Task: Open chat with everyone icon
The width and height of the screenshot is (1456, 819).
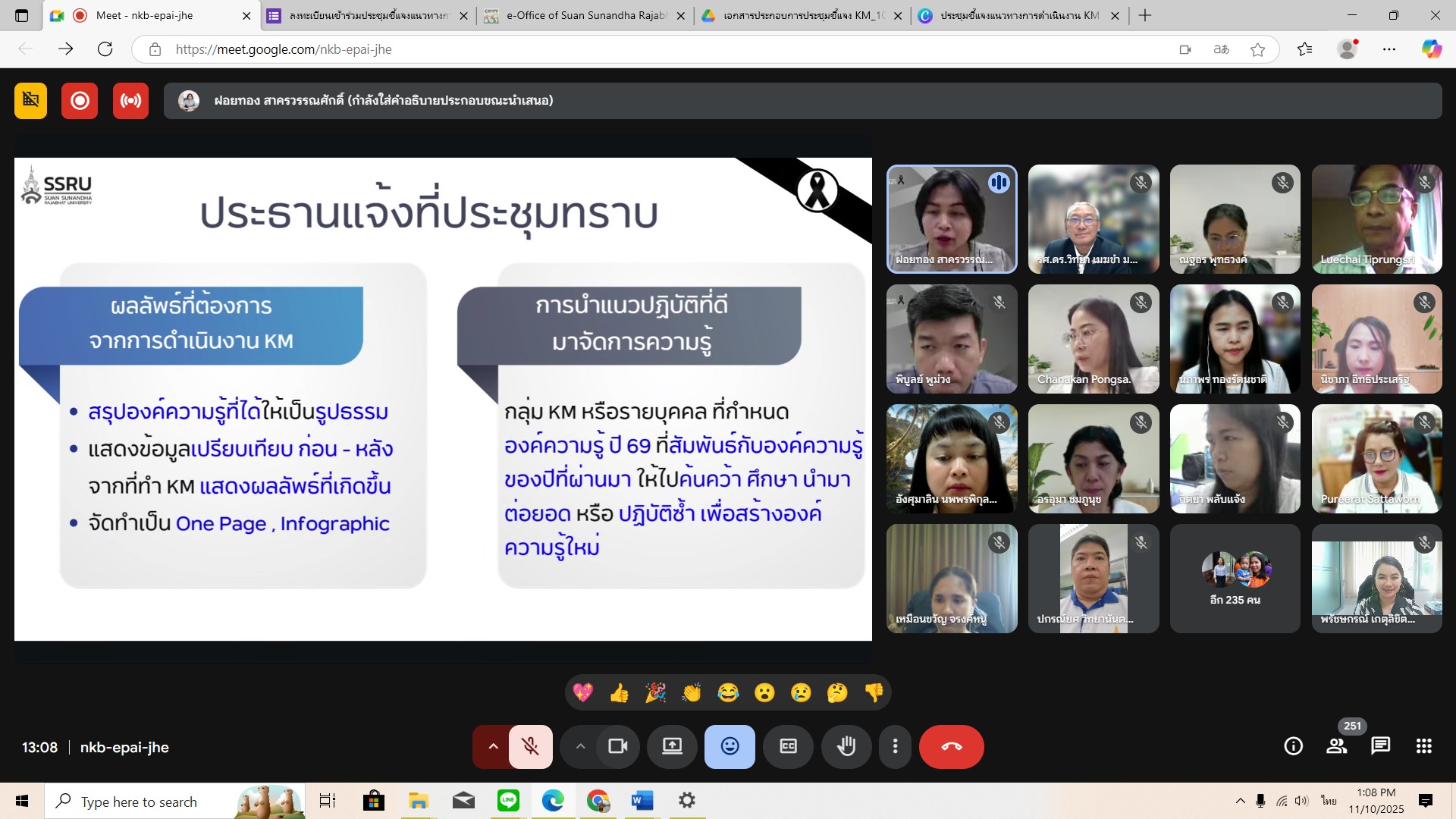Action: coord(1380,747)
